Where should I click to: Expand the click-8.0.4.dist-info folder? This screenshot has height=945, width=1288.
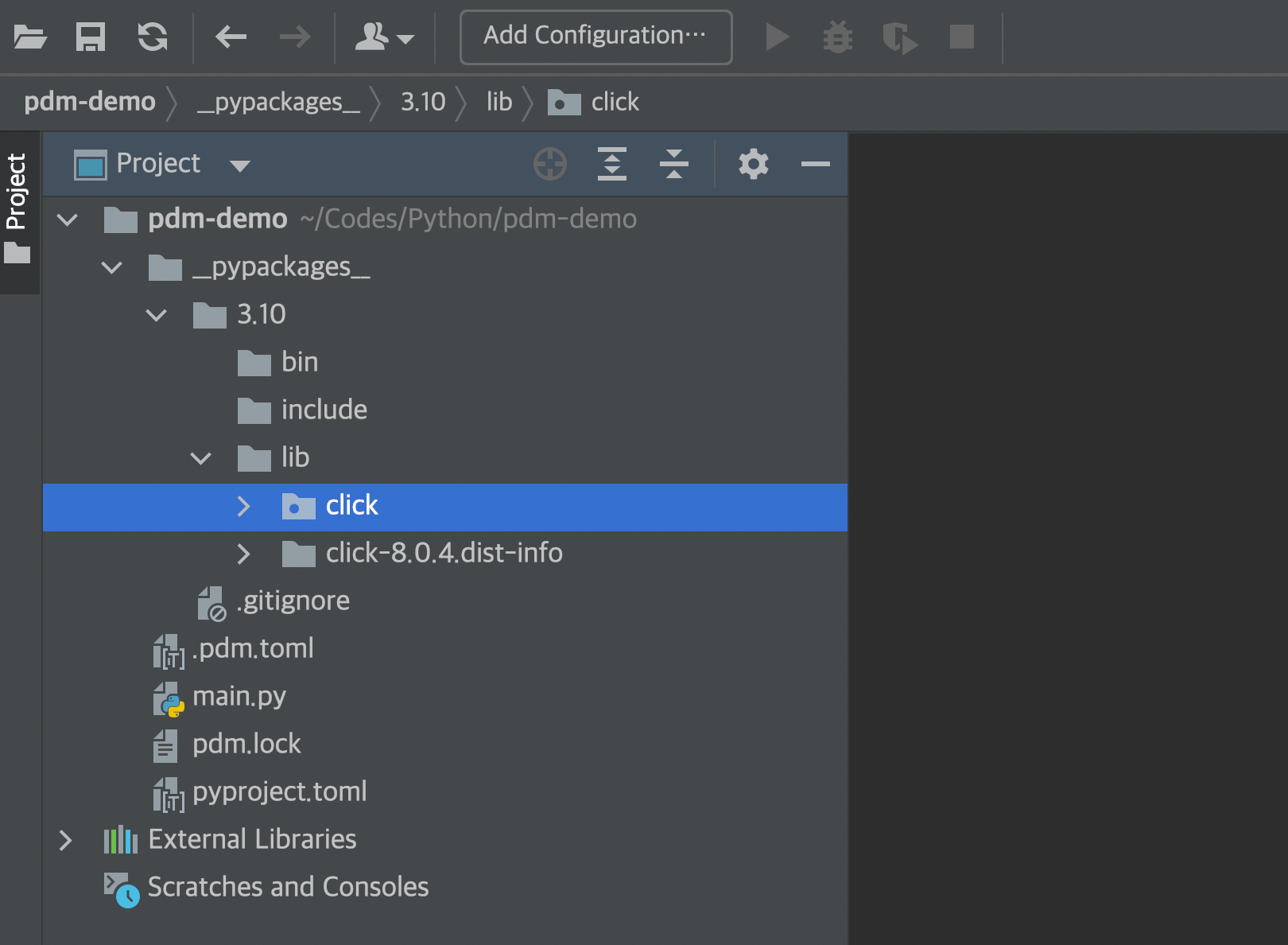click(244, 554)
